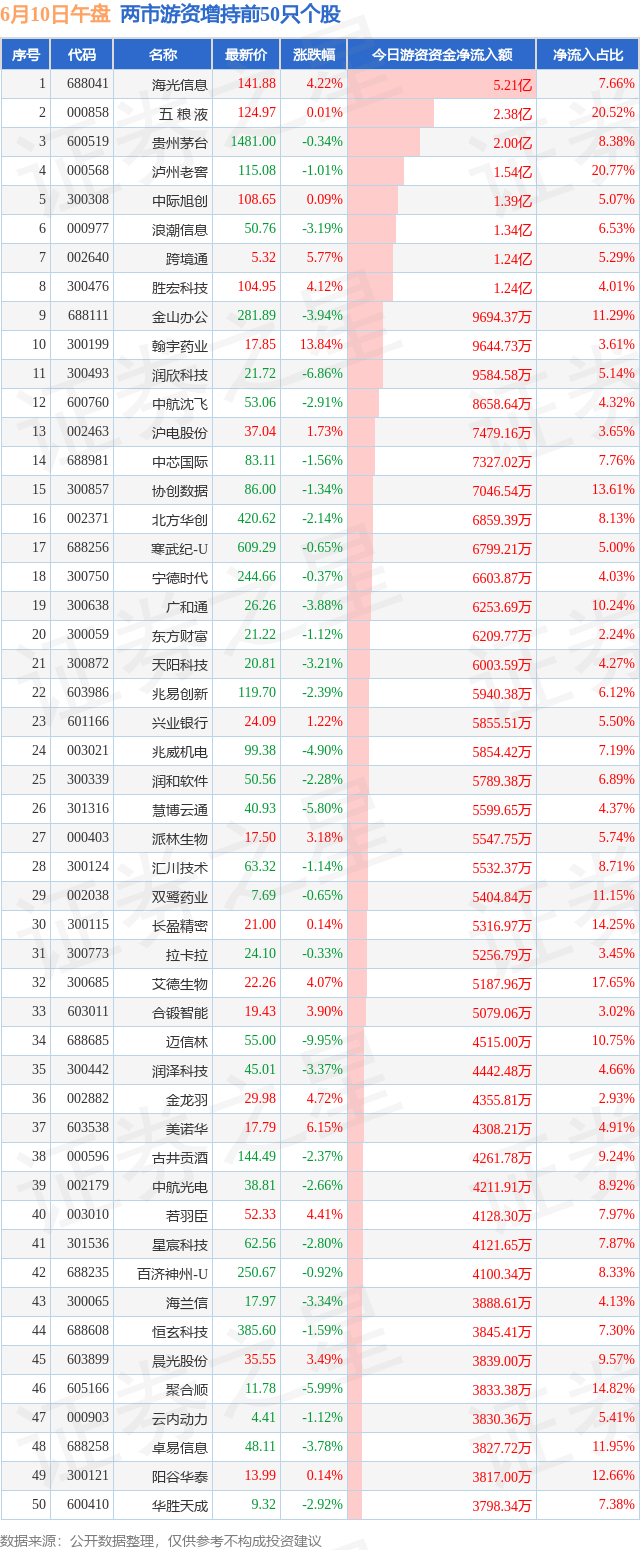Image resolution: width=640 pixels, height=1550 pixels.
Task: Click stock code 000568
Action: pyautogui.click(x=88, y=171)
